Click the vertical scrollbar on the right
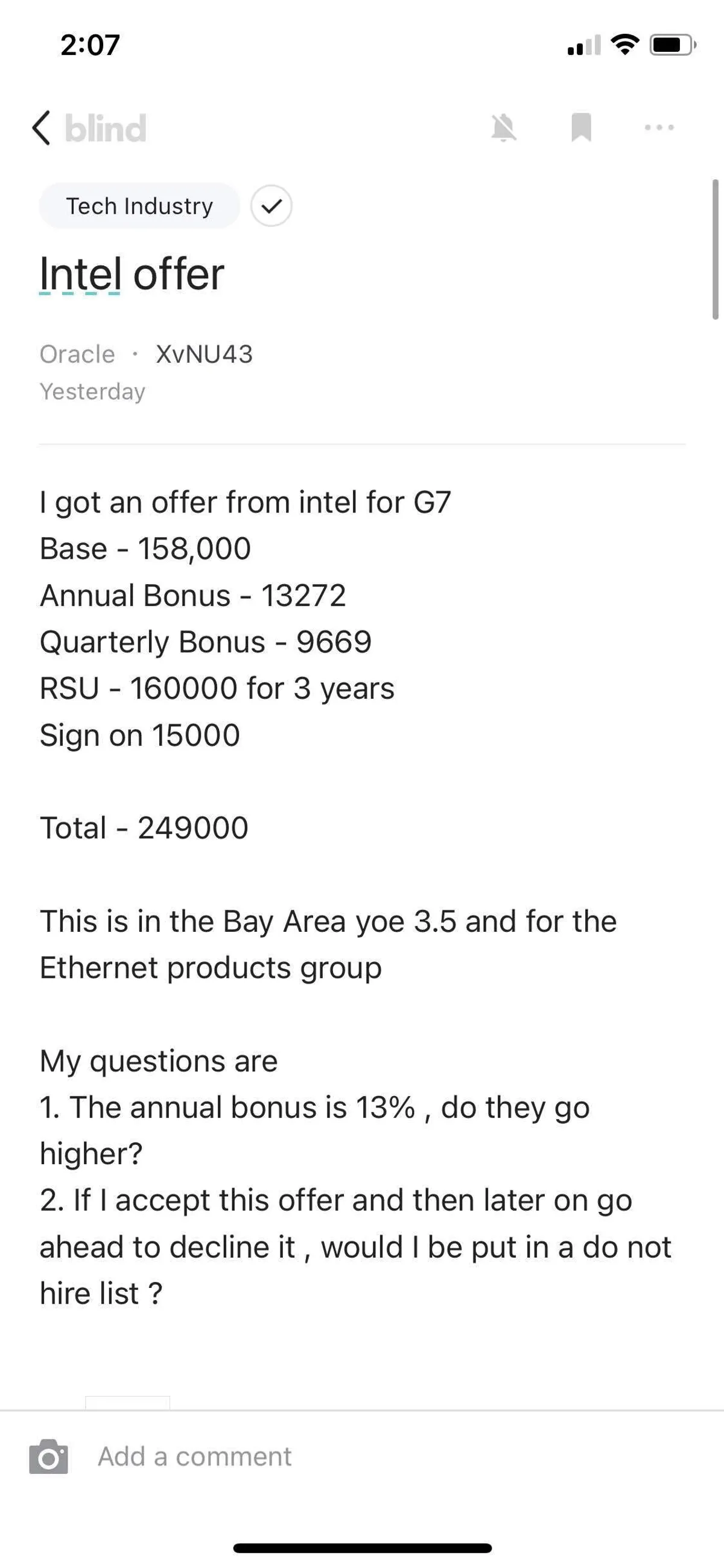Image resolution: width=724 pixels, height=1568 pixels. coord(716,250)
